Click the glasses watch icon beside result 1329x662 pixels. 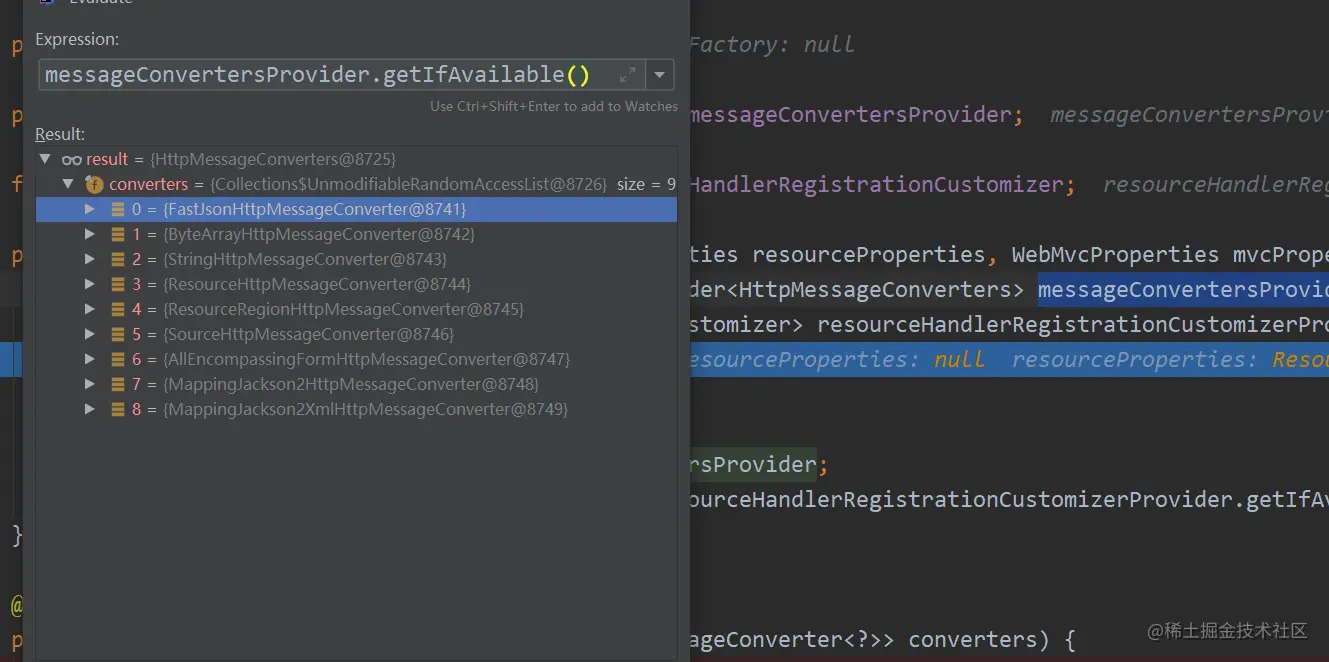click(71, 160)
